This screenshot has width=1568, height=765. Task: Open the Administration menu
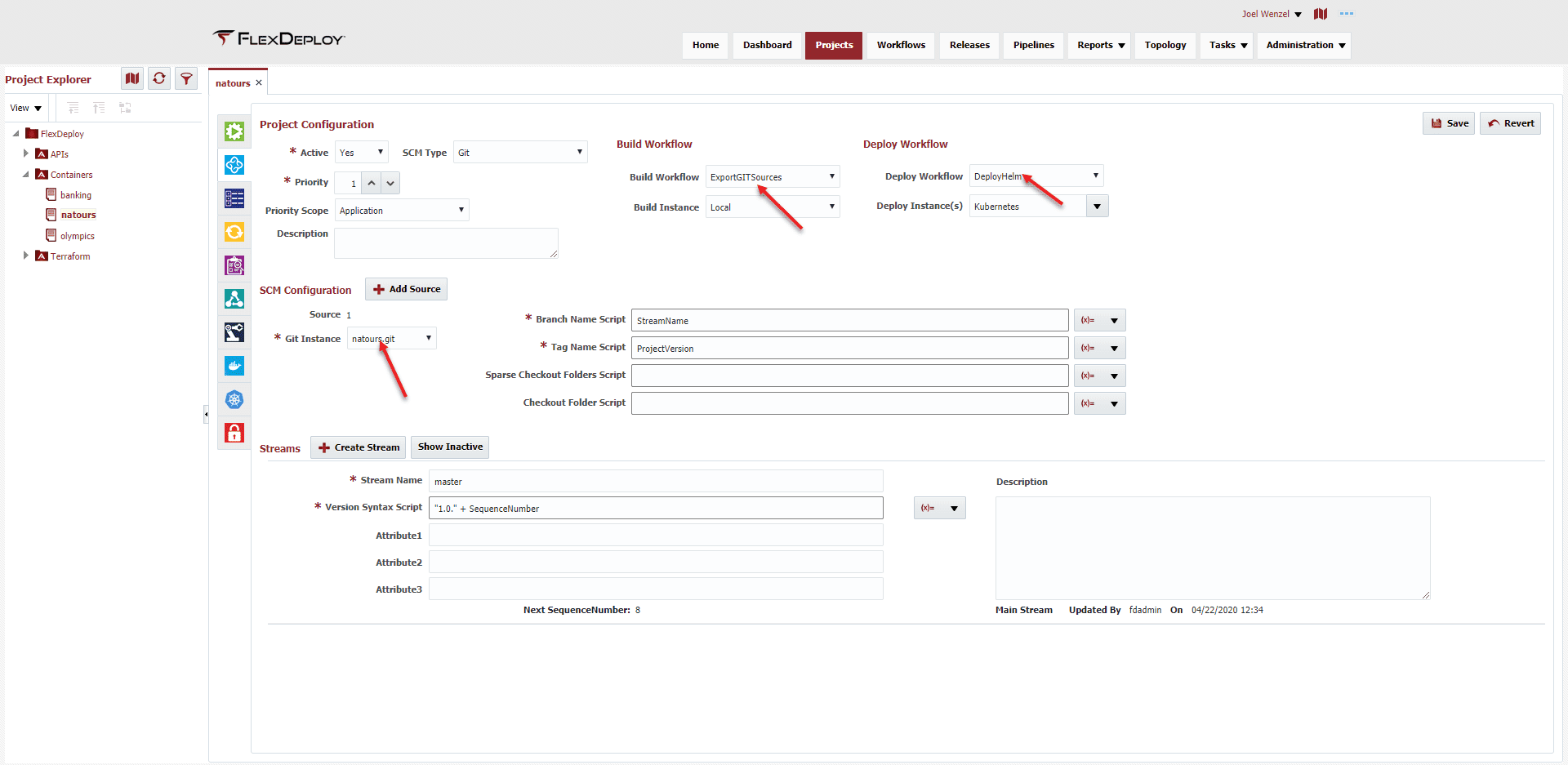click(x=1305, y=45)
